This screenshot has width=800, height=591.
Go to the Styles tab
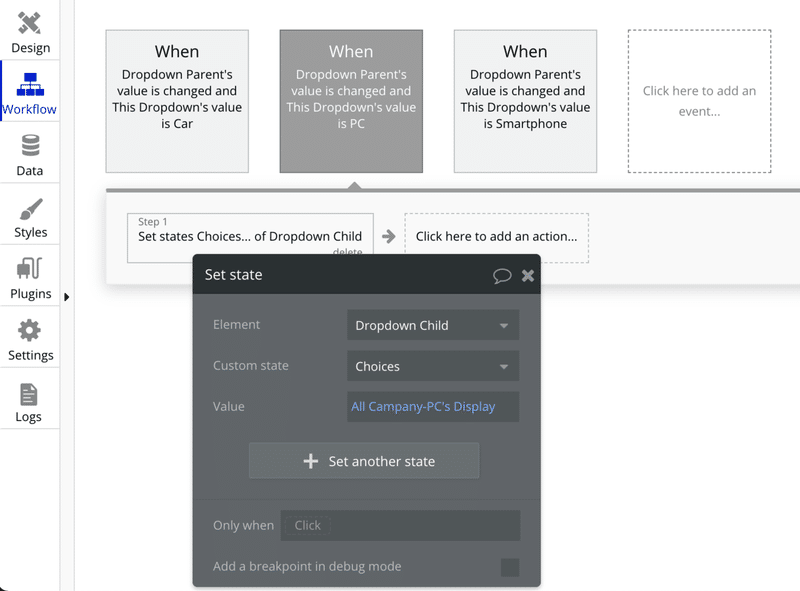(x=30, y=216)
